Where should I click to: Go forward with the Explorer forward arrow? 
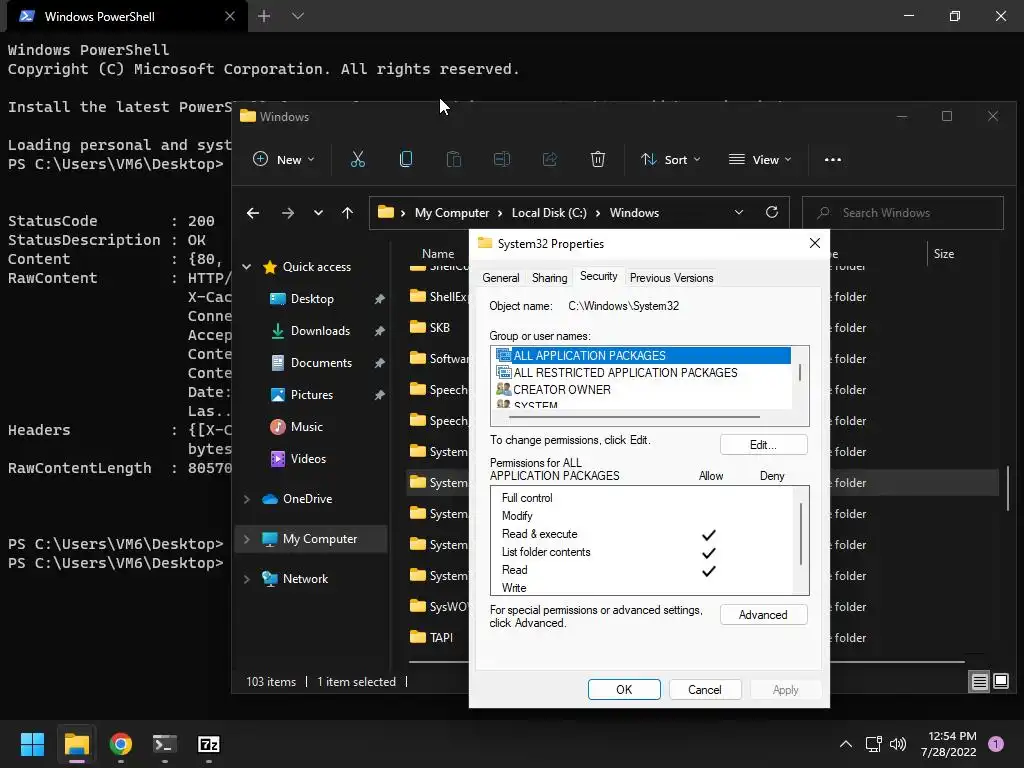tap(287, 213)
